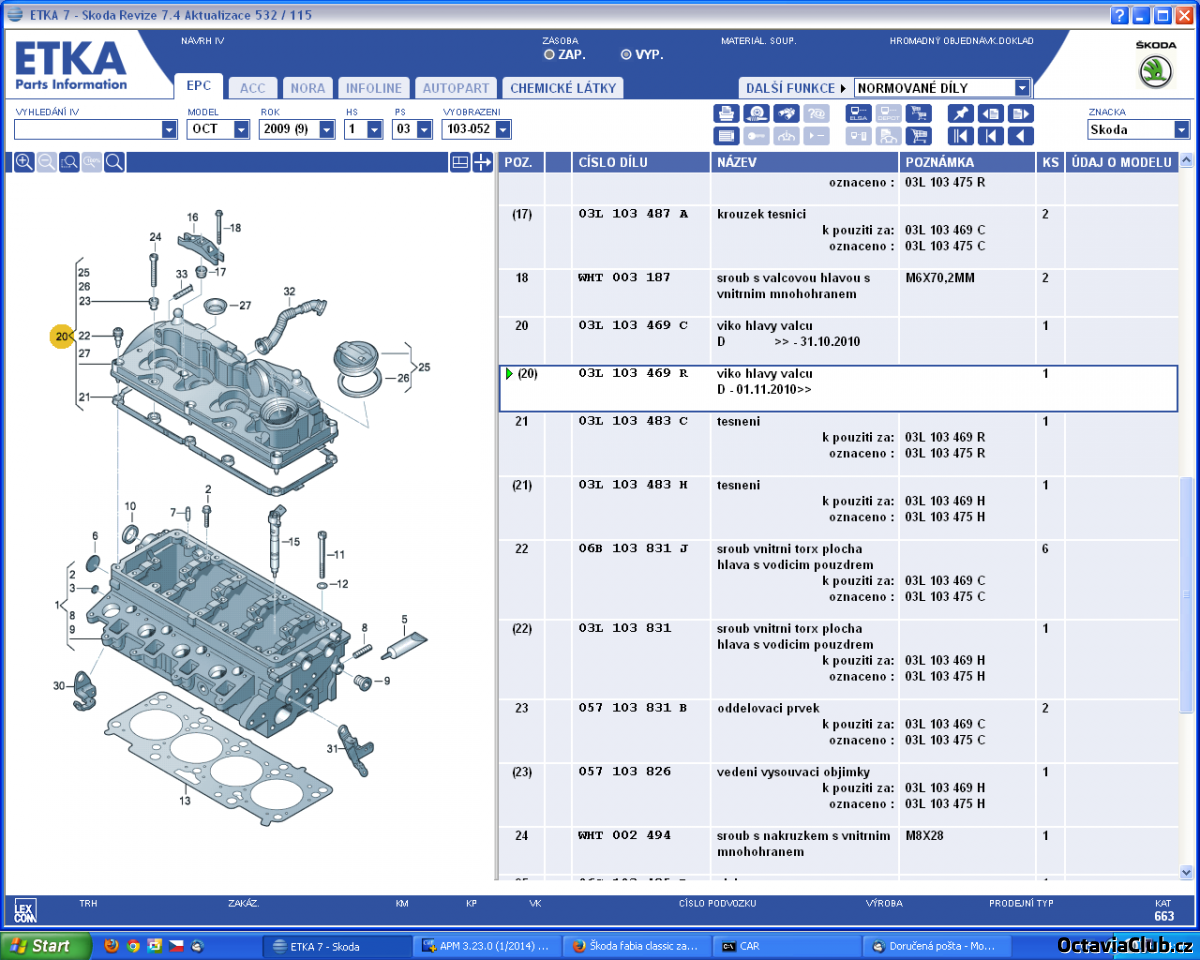The width and height of the screenshot is (1200, 960).
Task: Toggle the diagram panel layout icon
Action: click(x=460, y=162)
